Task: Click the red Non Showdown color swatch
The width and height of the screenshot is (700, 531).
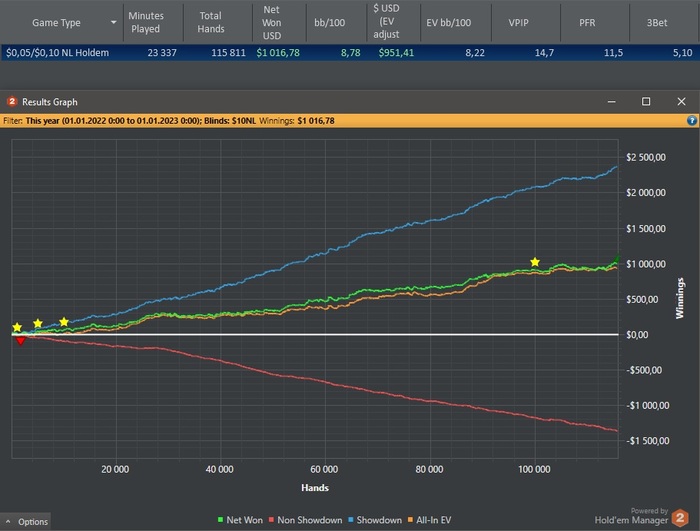Action: (271, 520)
